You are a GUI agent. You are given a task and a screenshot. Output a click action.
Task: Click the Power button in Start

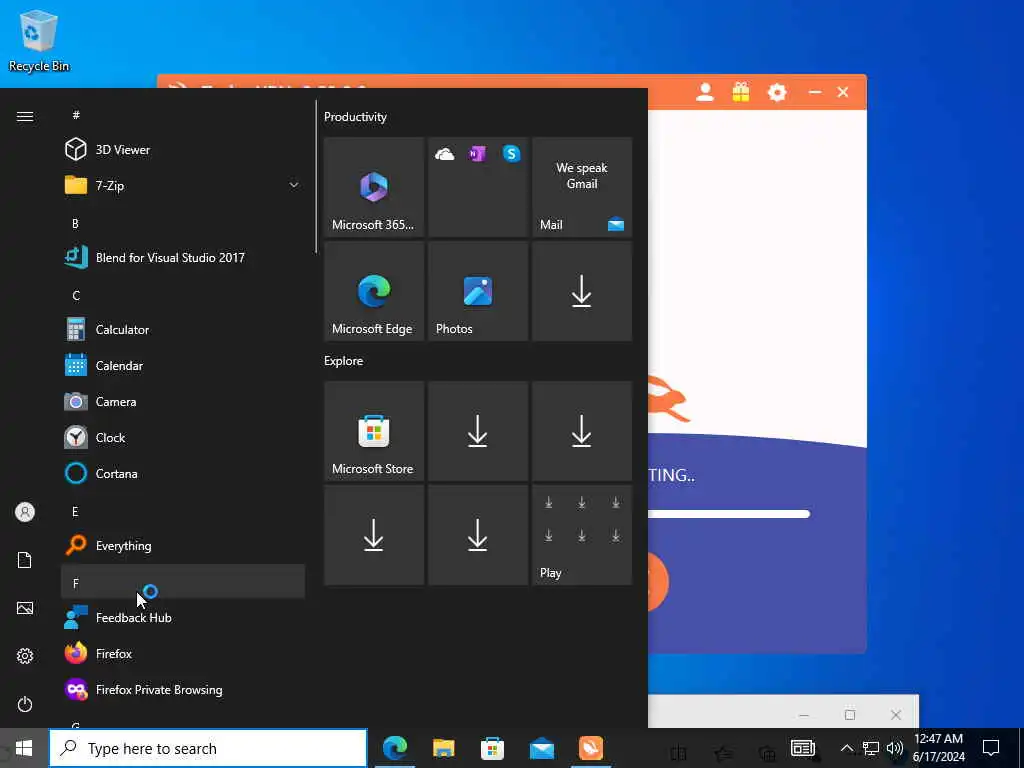[x=25, y=704]
